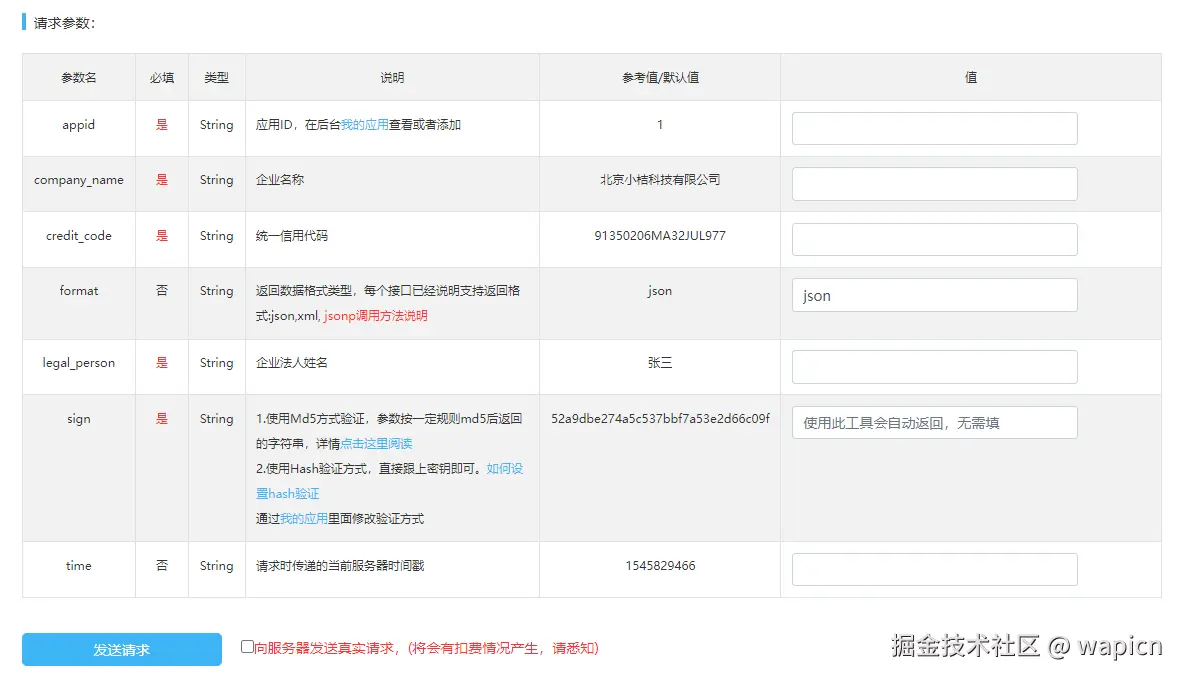The height and width of the screenshot is (681, 1184).
Task: Click into the appid value input field
Action: coord(933,128)
